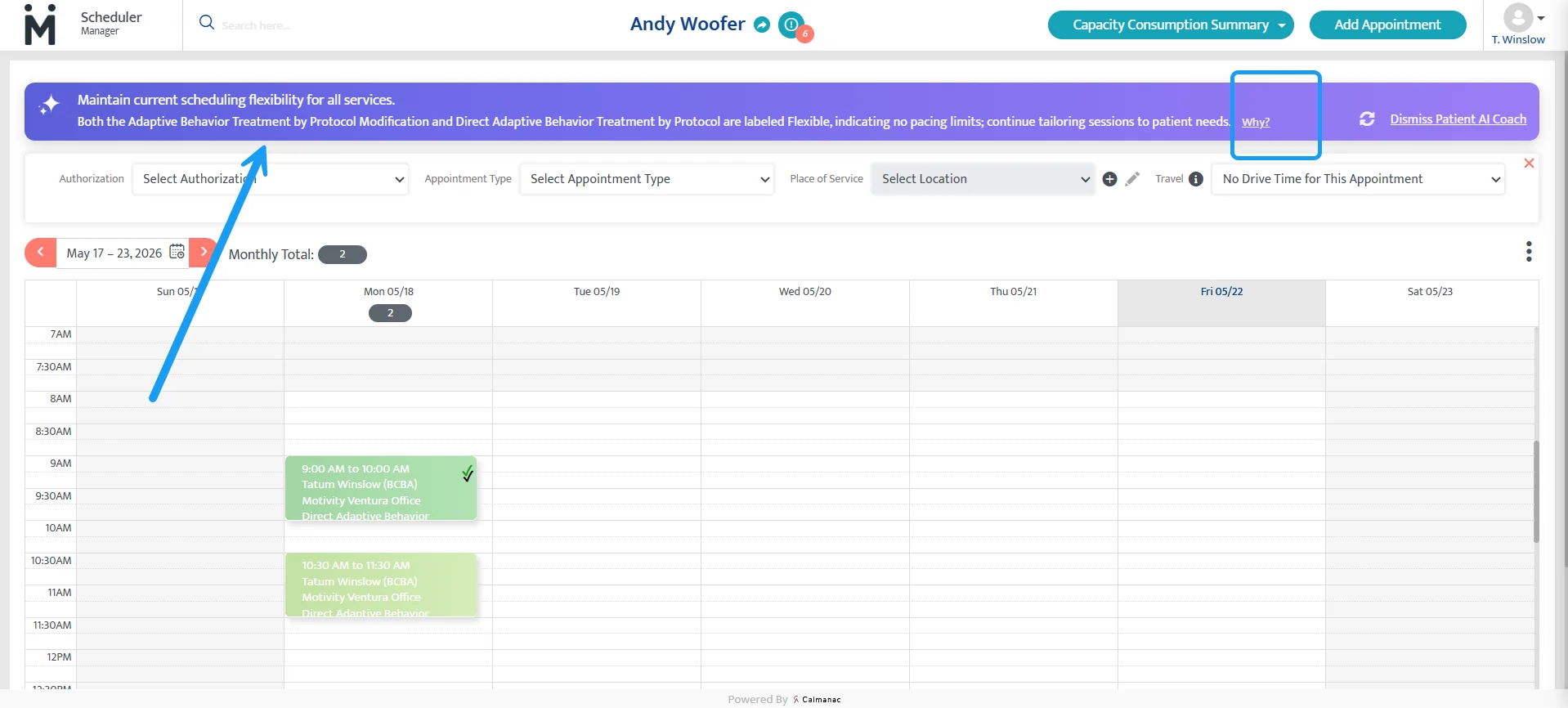Viewport: 1568px width, 708px height.
Task: Open the calendar date picker icon
Action: point(177,252)
